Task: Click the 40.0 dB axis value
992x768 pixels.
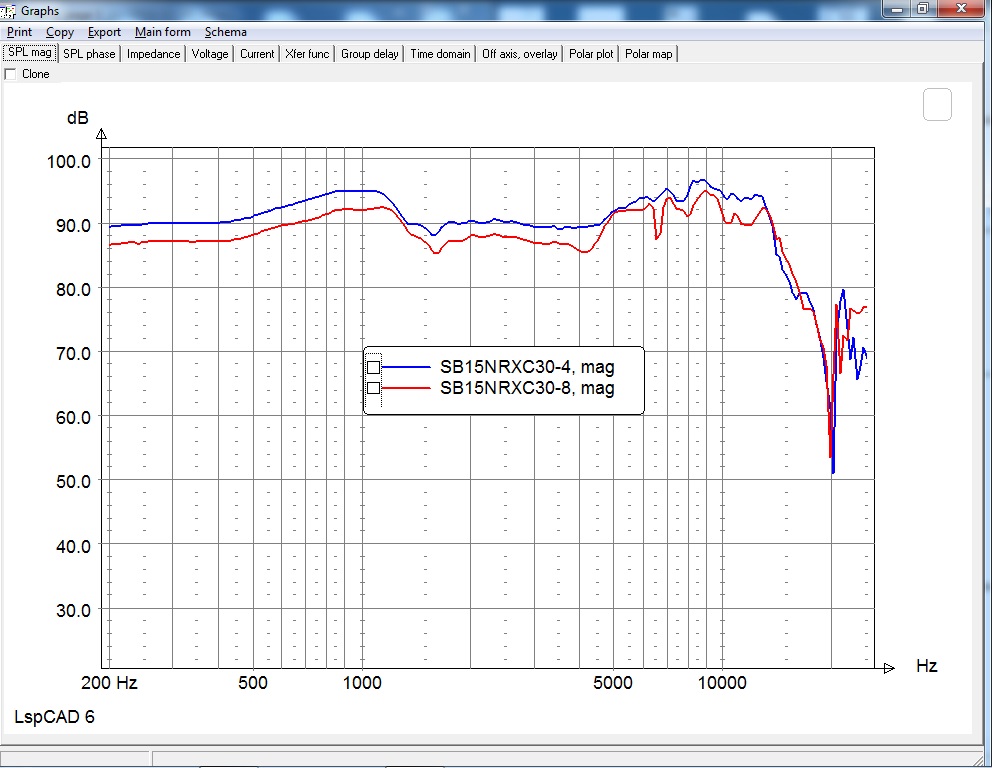Action: (73, 546)
